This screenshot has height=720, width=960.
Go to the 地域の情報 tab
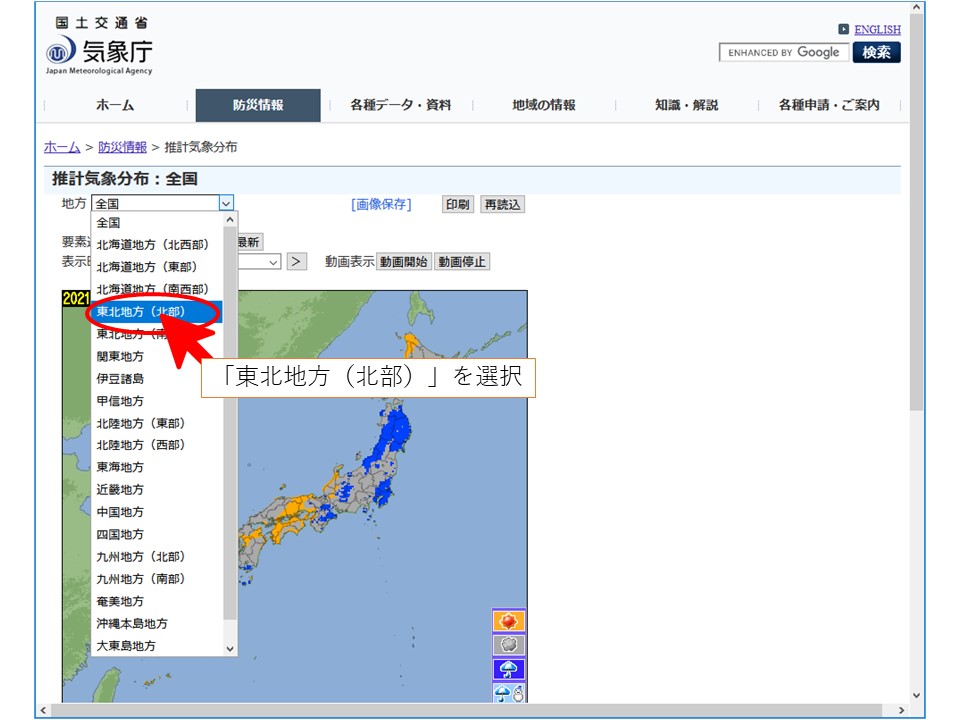click(x=543, y=105)
